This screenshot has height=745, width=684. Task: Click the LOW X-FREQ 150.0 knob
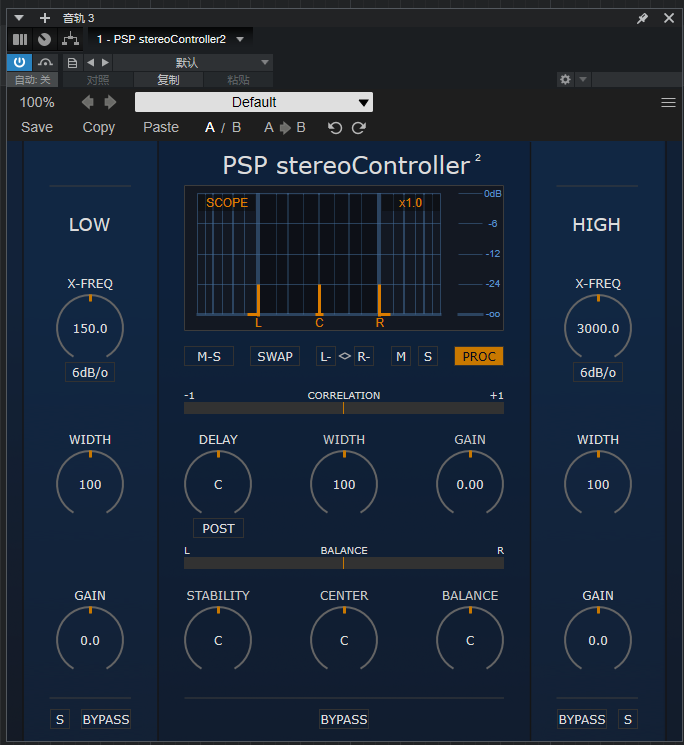click(x=90, y=328)
